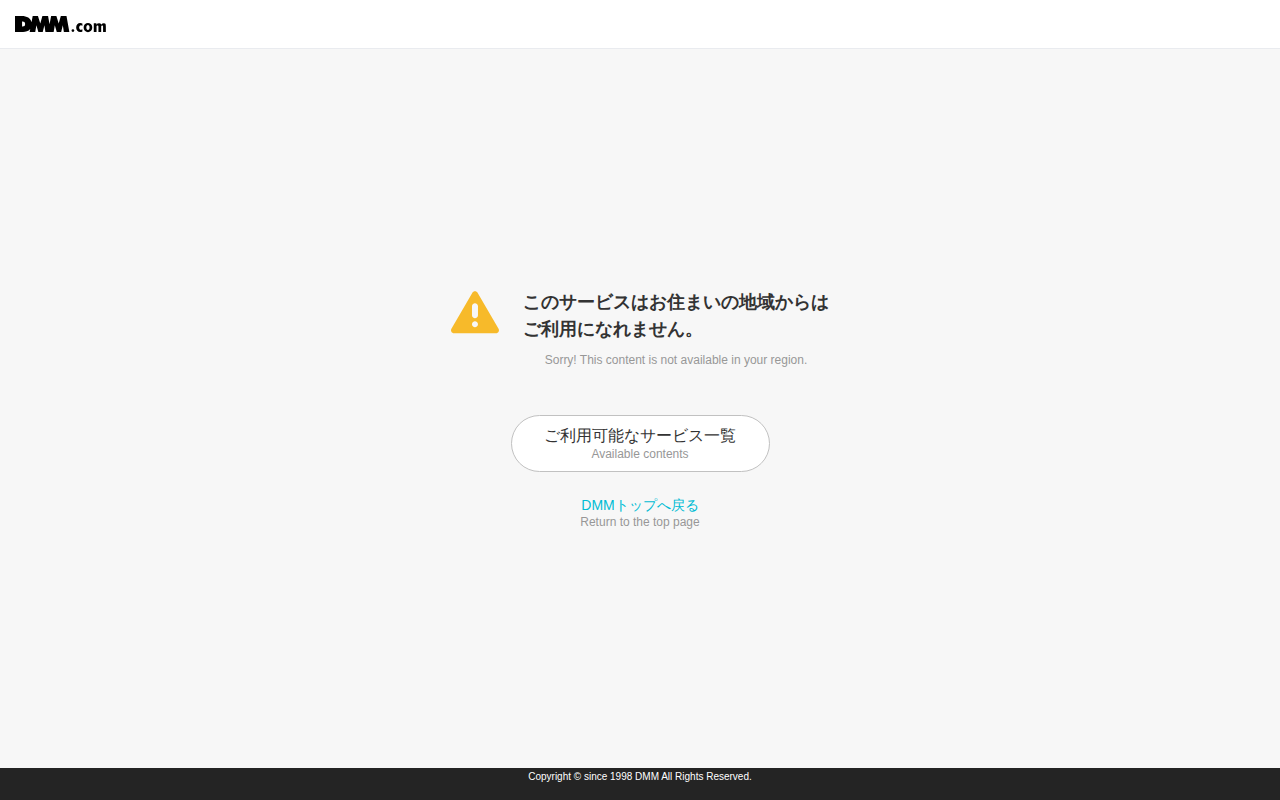Select the black footer bar at the bottom
The width and height of the screenshot is (1280, 800).
click(640, 783)
